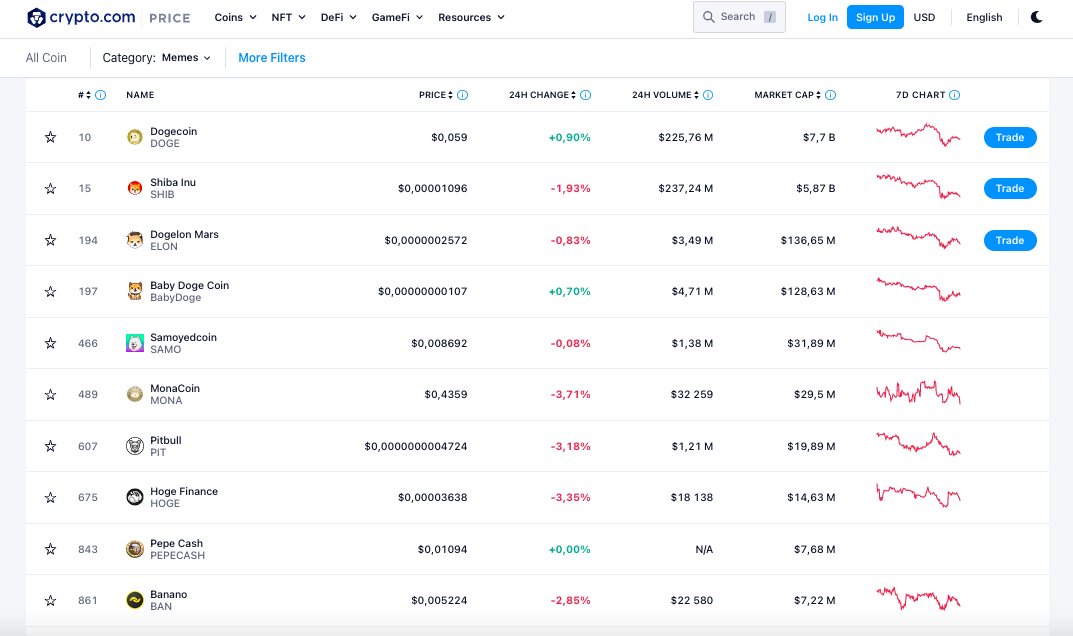1073x636 pixels.
Task: Open the Hoge Finance name link
Action: coord(184,491)
